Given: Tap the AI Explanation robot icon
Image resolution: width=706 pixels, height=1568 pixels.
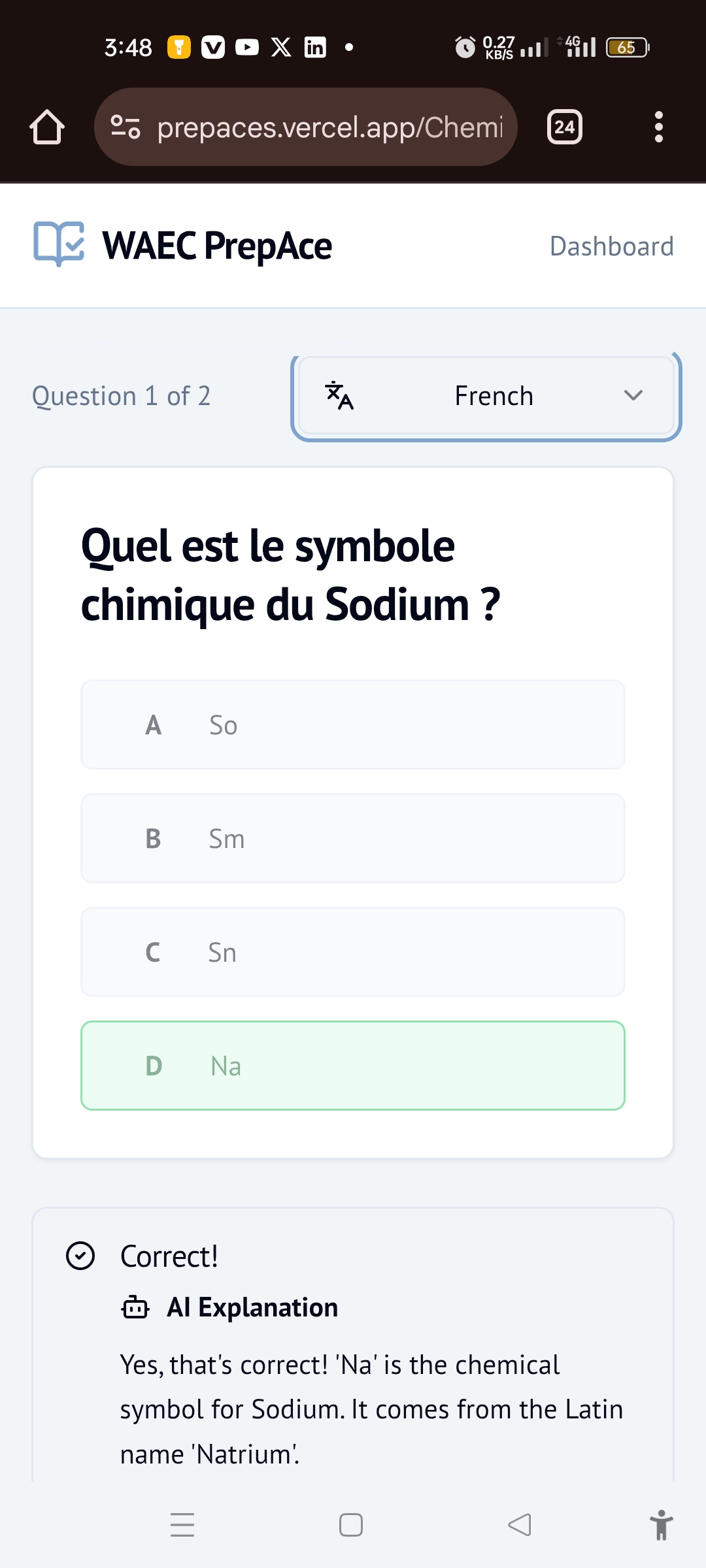Looking at the screenshot, I should coord(135,1307).
